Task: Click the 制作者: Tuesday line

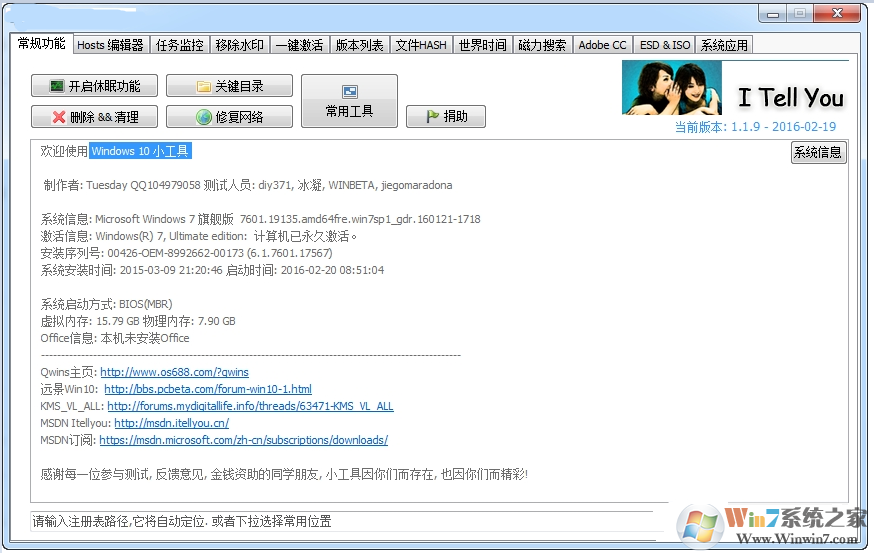Action: coord(247,185)
